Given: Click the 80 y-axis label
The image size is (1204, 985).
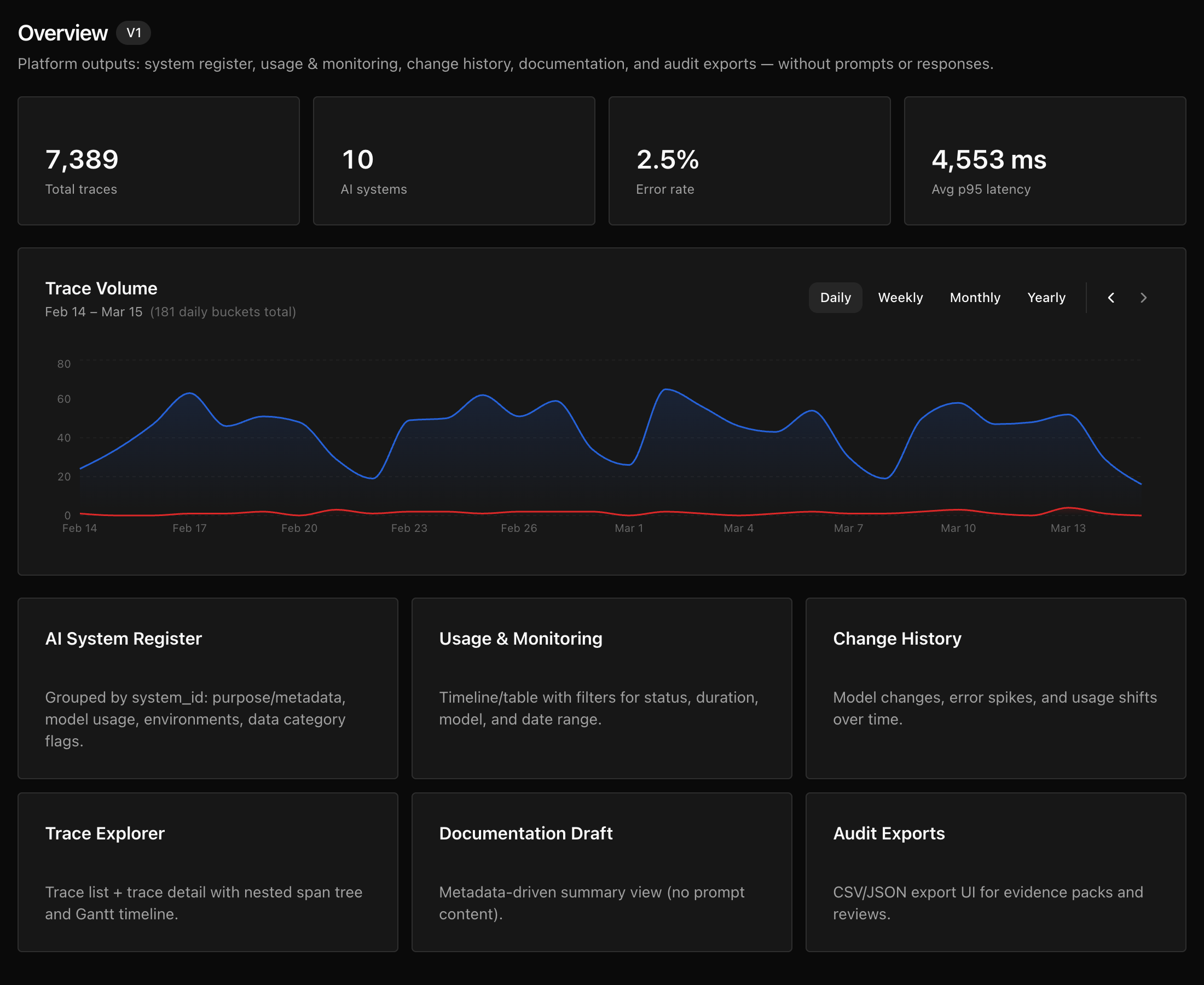Looking at the screenshot, I should (x=64, y=364).
